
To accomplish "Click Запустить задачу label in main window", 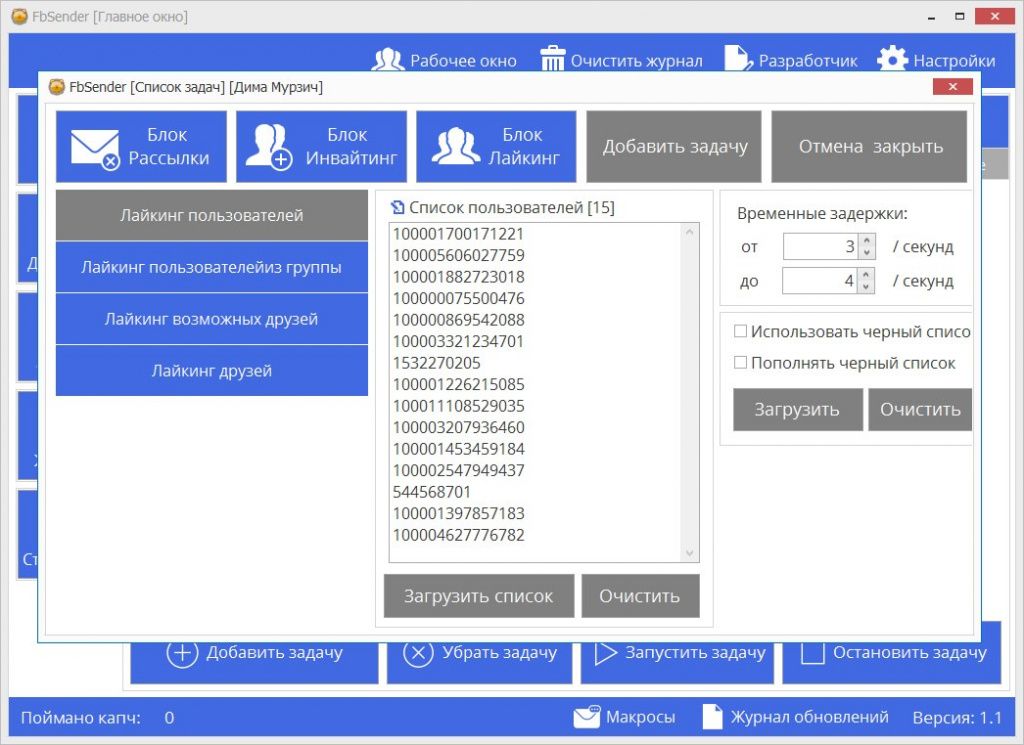I will pyautogui.click(x=695, y=652).
